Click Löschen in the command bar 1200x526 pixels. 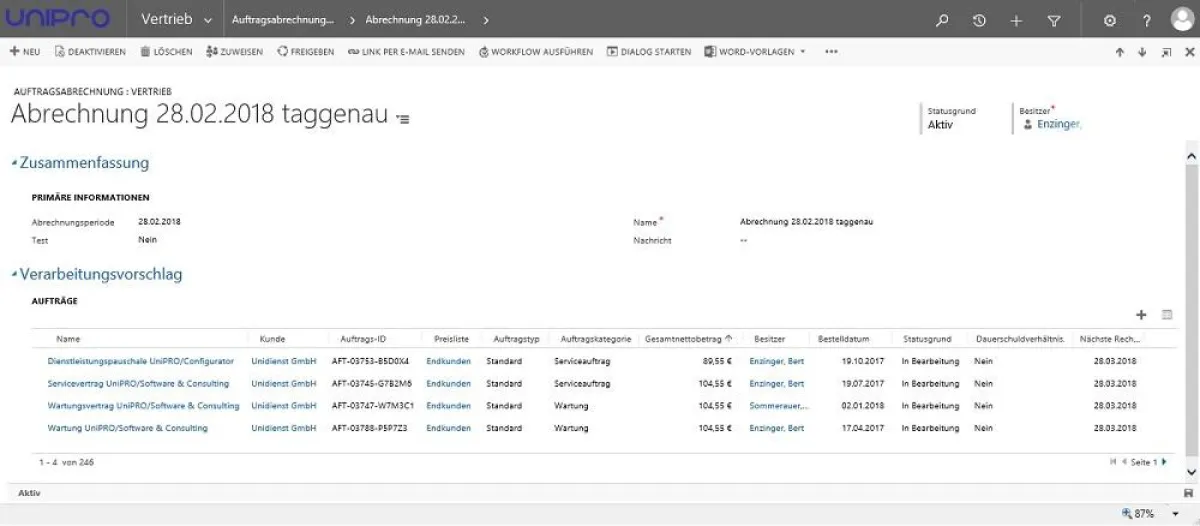(x=166, y=52)
